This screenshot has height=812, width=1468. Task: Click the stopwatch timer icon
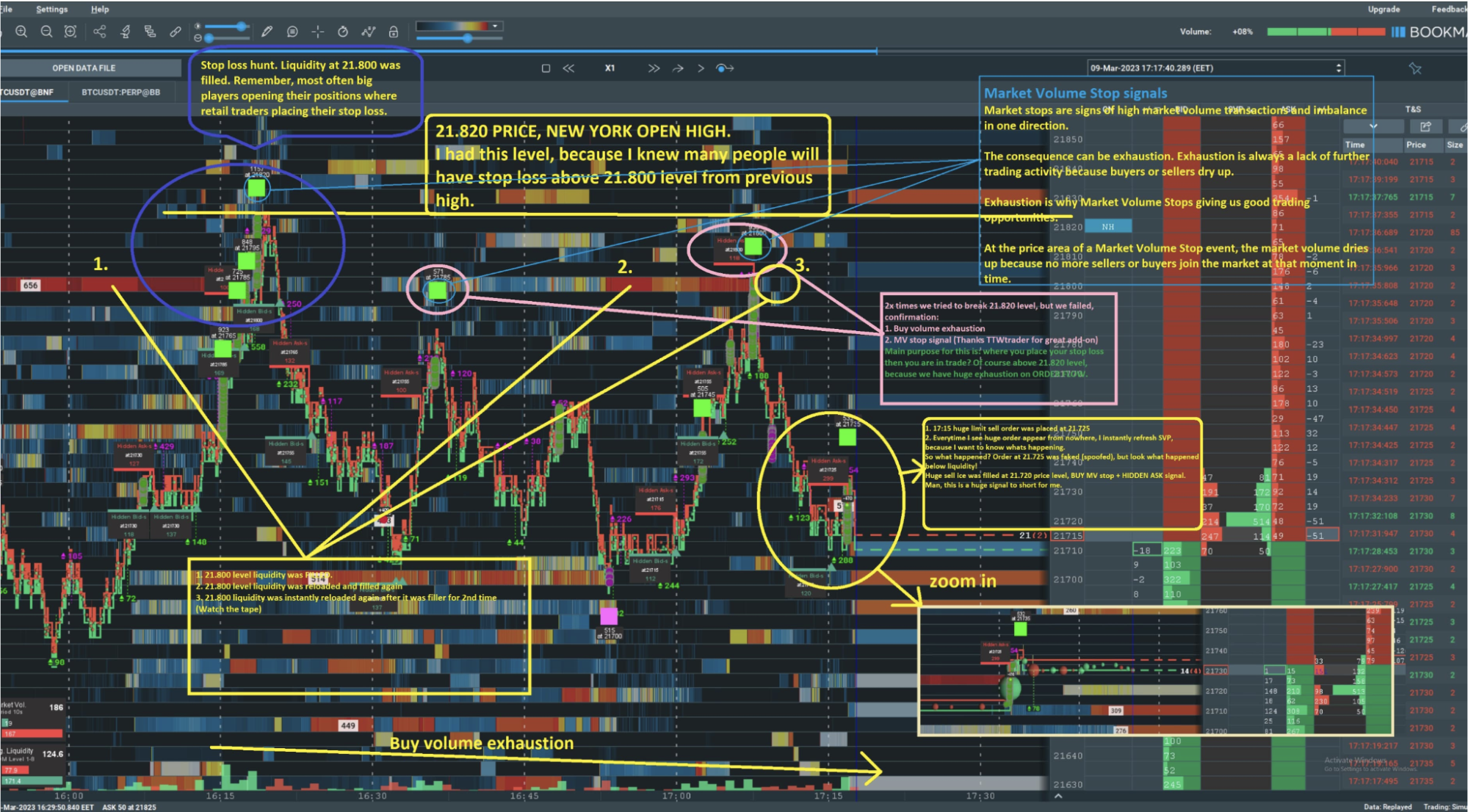click(342, 32)
